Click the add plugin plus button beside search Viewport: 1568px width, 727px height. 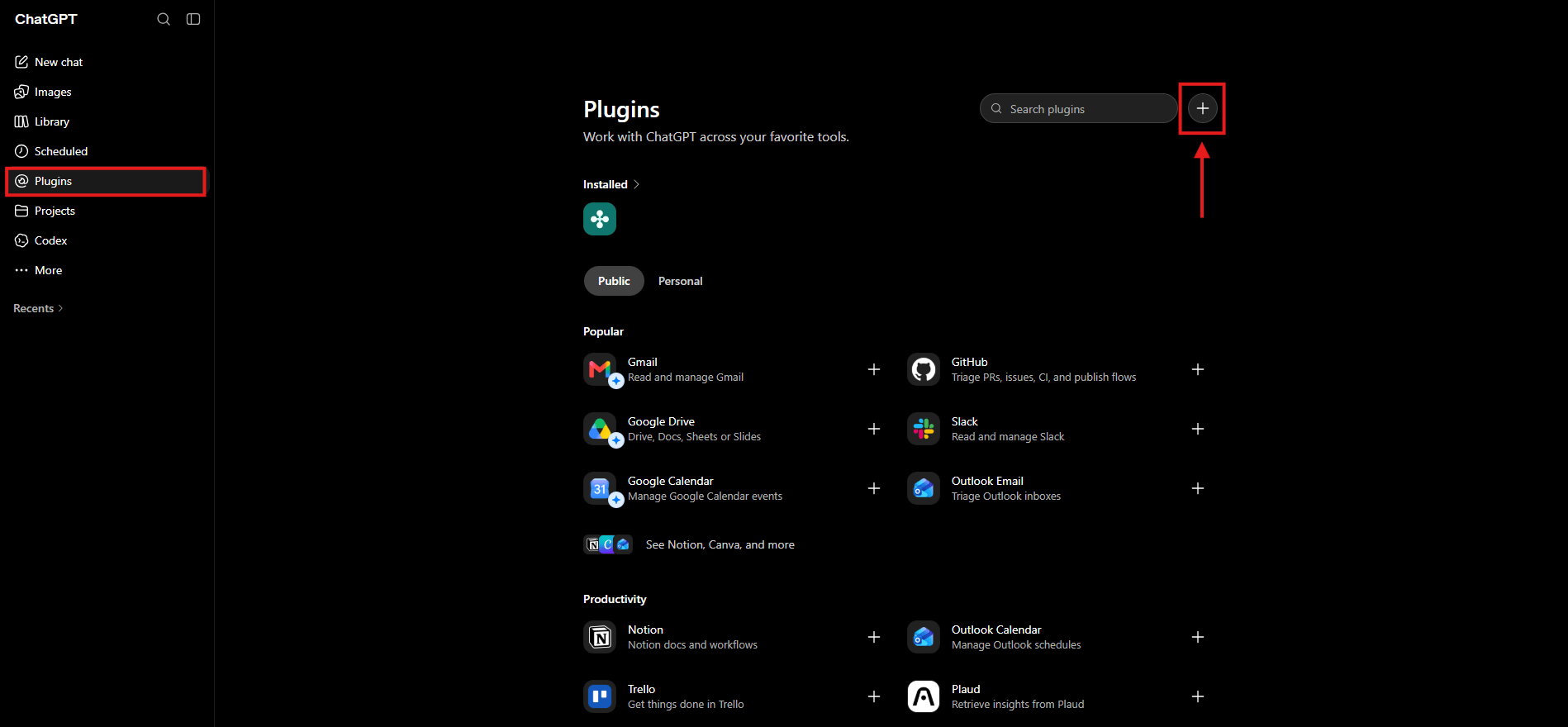click(1202, 108)
